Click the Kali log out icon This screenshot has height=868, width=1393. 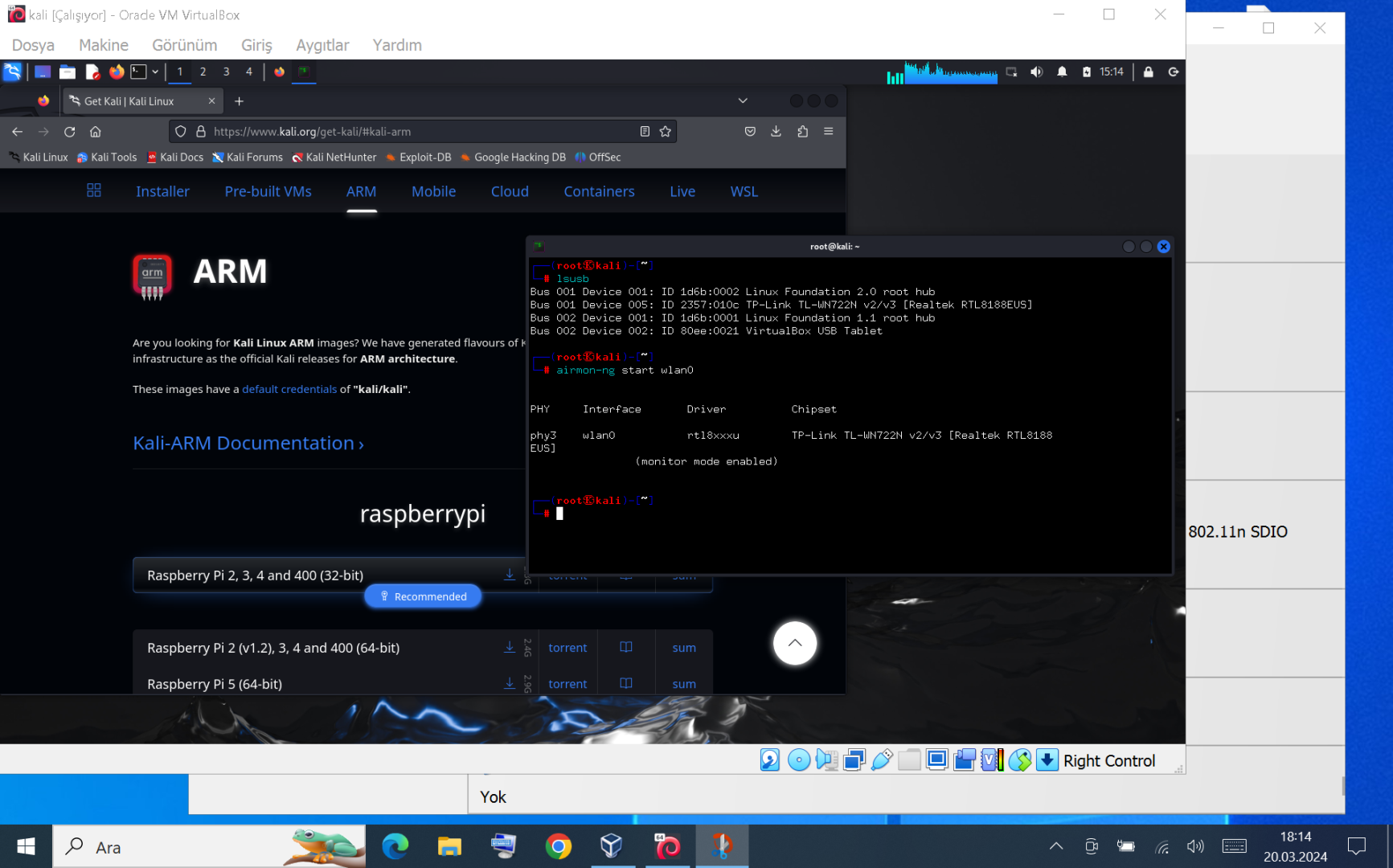click(1174, 72)
